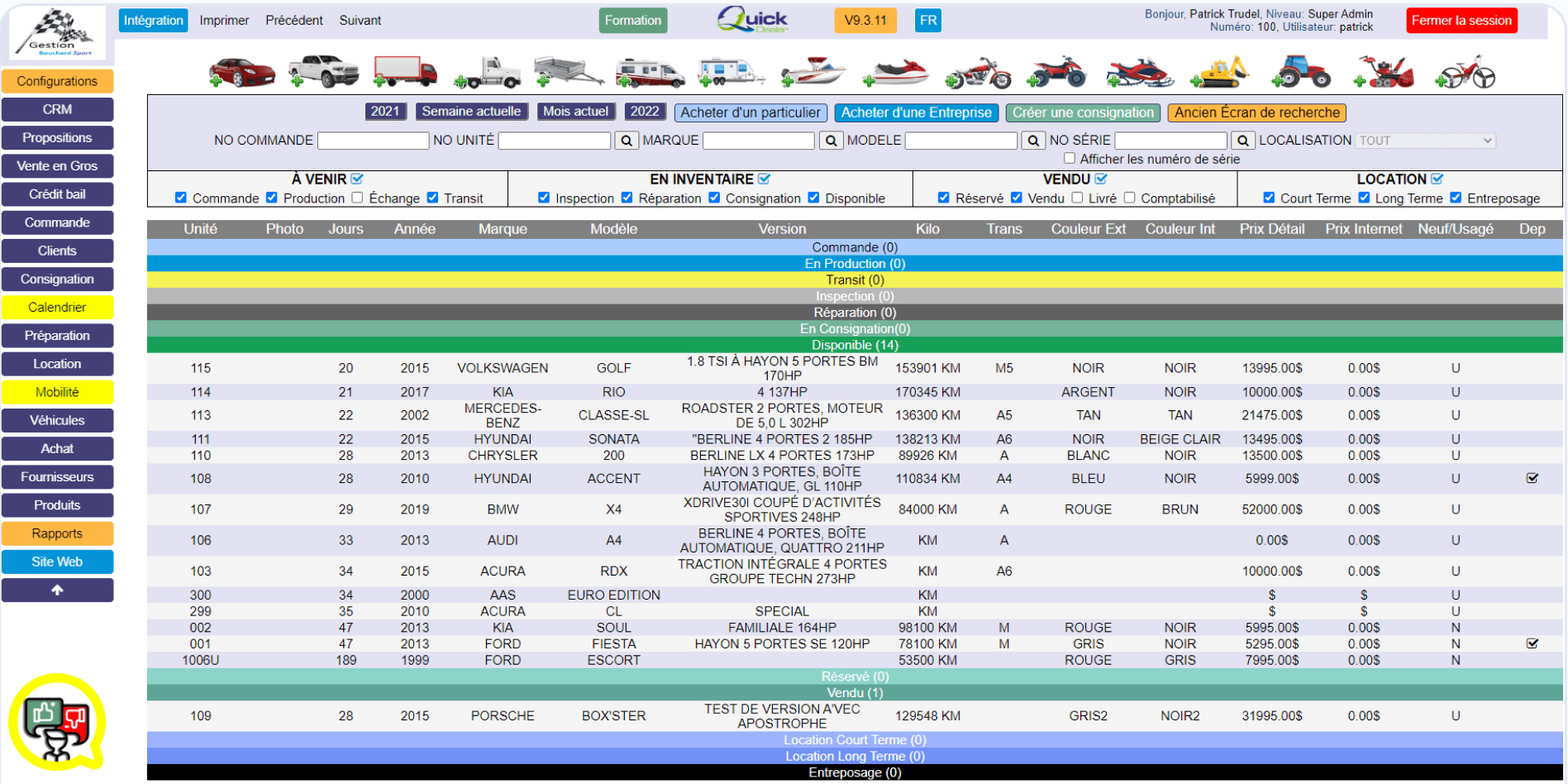Add a blue farm tractor unit
Screen dimensions: 1568x784
1301,72
